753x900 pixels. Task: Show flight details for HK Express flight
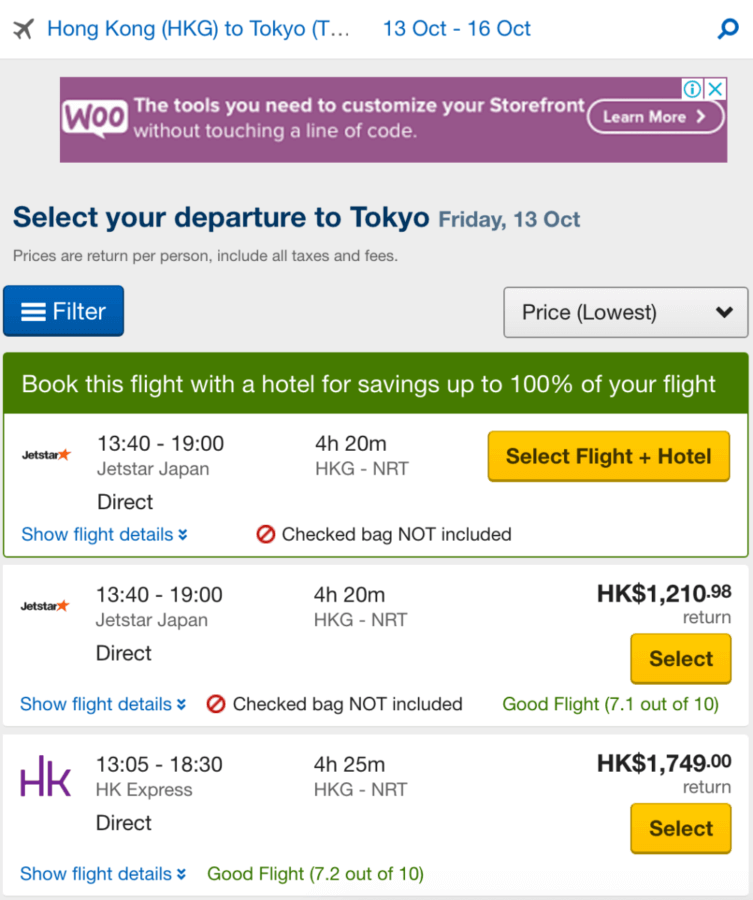pyautogui.click(x=103, y=874)
